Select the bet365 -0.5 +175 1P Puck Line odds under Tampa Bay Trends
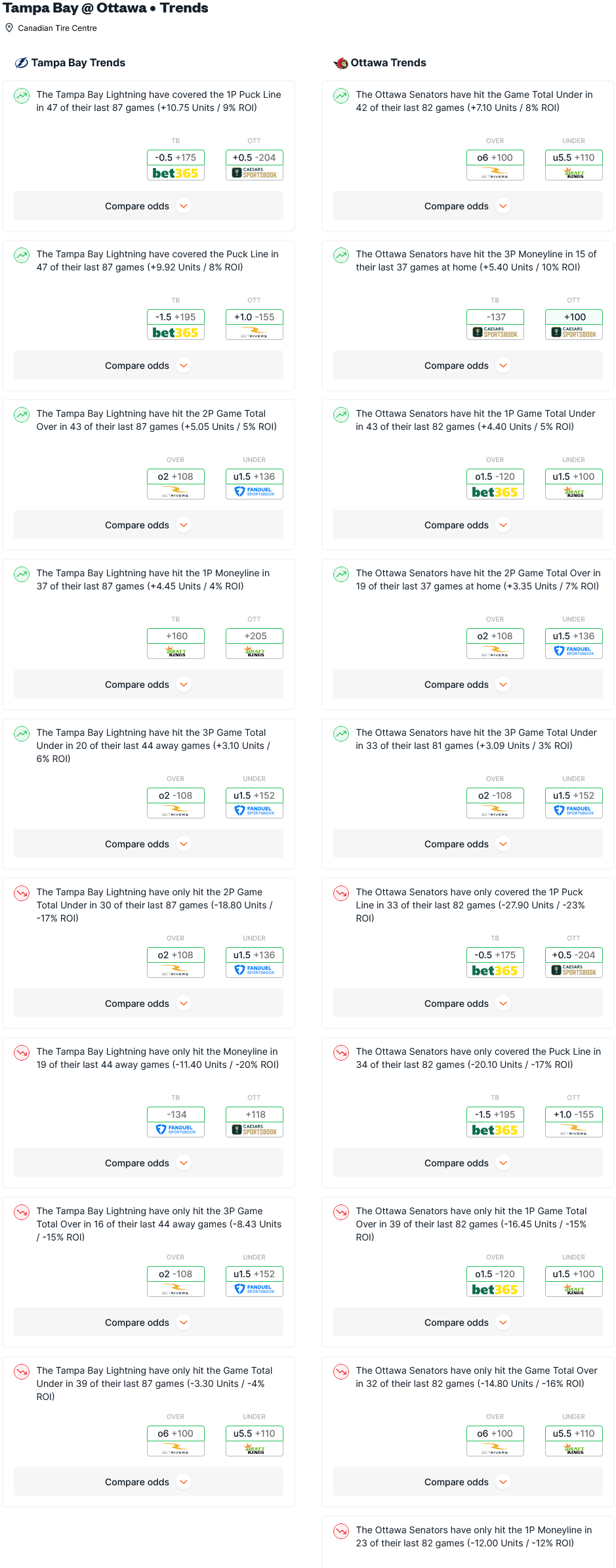The image size is (616, 1568). 175,165
